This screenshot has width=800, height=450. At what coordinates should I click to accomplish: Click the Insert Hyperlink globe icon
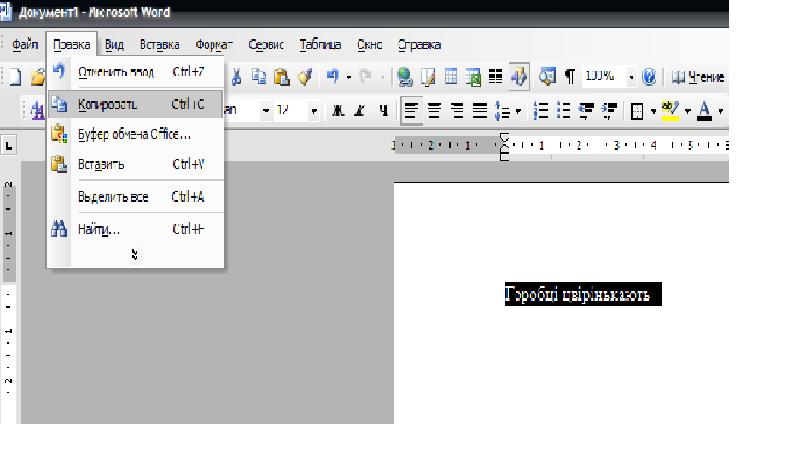click(405, 77)
